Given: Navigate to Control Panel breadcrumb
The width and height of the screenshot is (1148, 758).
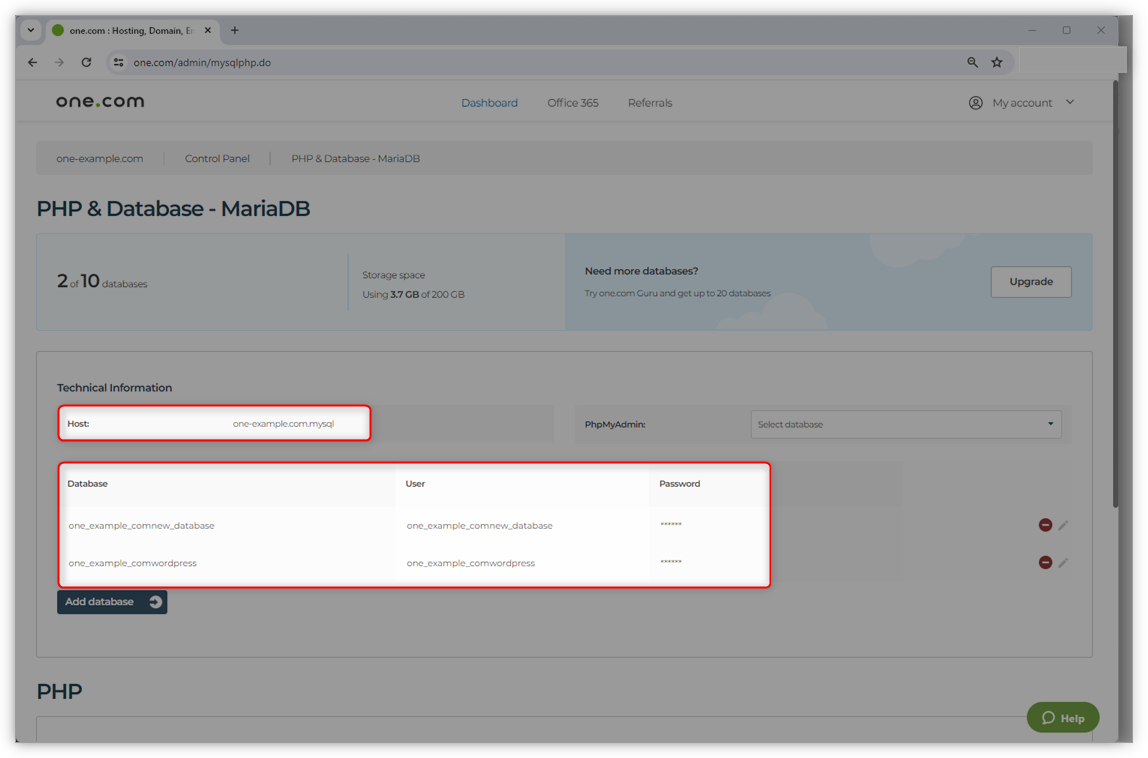Looking at the screenshot, I should (217, 158).
